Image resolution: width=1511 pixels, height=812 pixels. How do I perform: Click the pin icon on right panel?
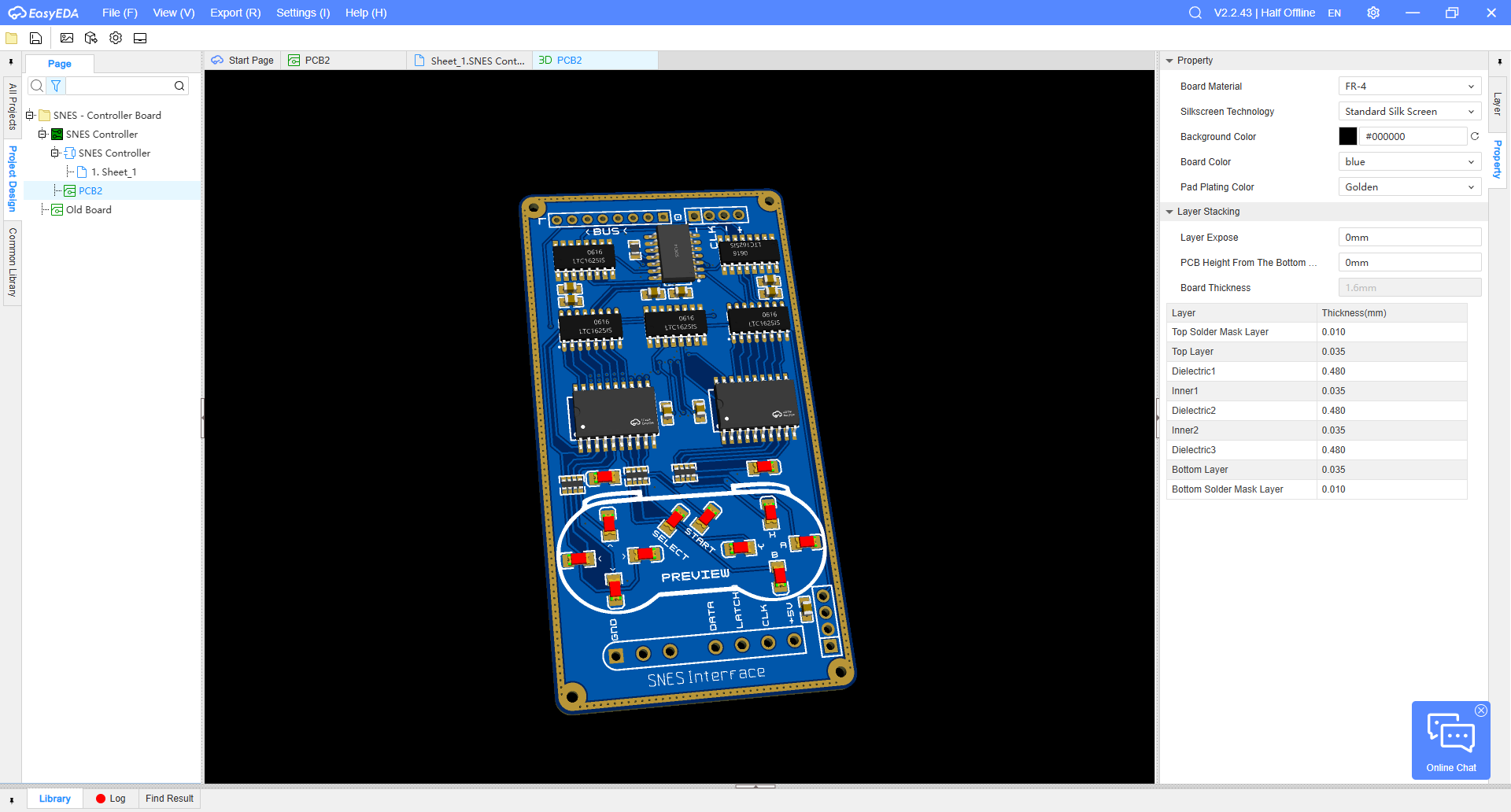(x=1499, y=61)
